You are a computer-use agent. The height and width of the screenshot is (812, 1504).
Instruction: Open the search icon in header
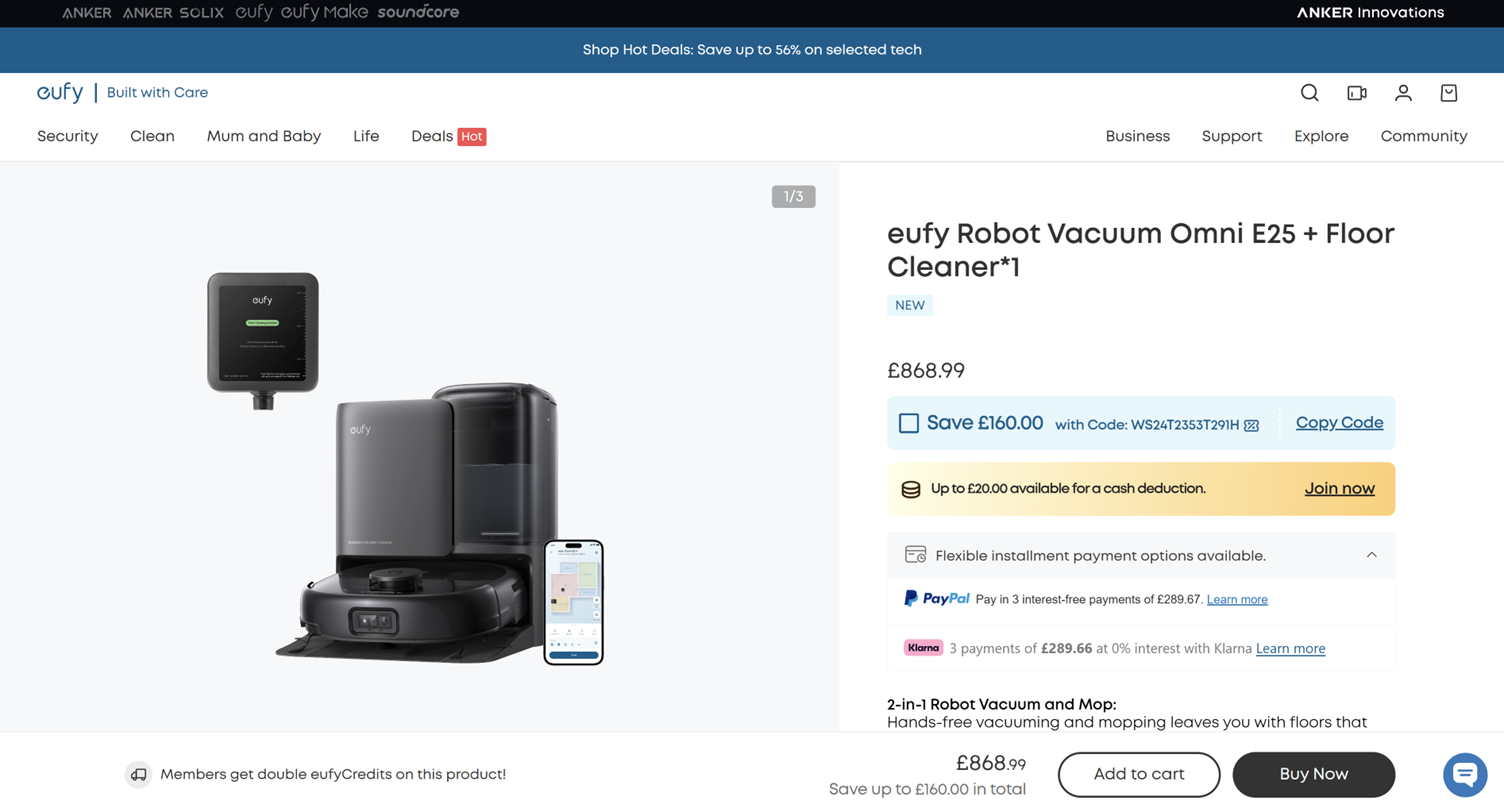[1309, 93]
